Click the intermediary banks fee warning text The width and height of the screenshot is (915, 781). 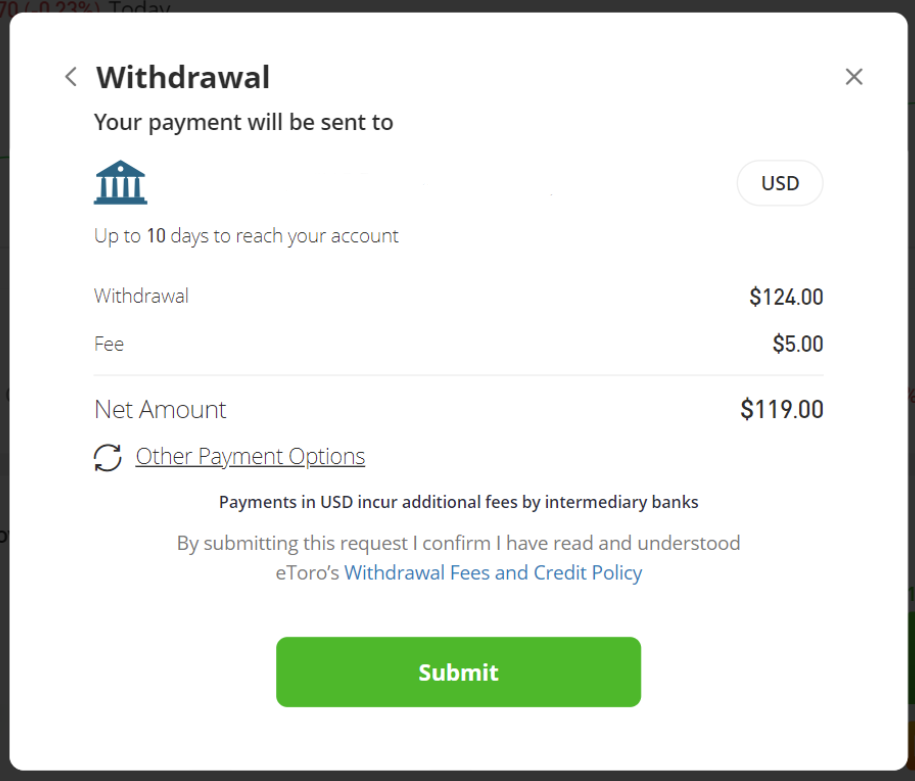[458, 502]
